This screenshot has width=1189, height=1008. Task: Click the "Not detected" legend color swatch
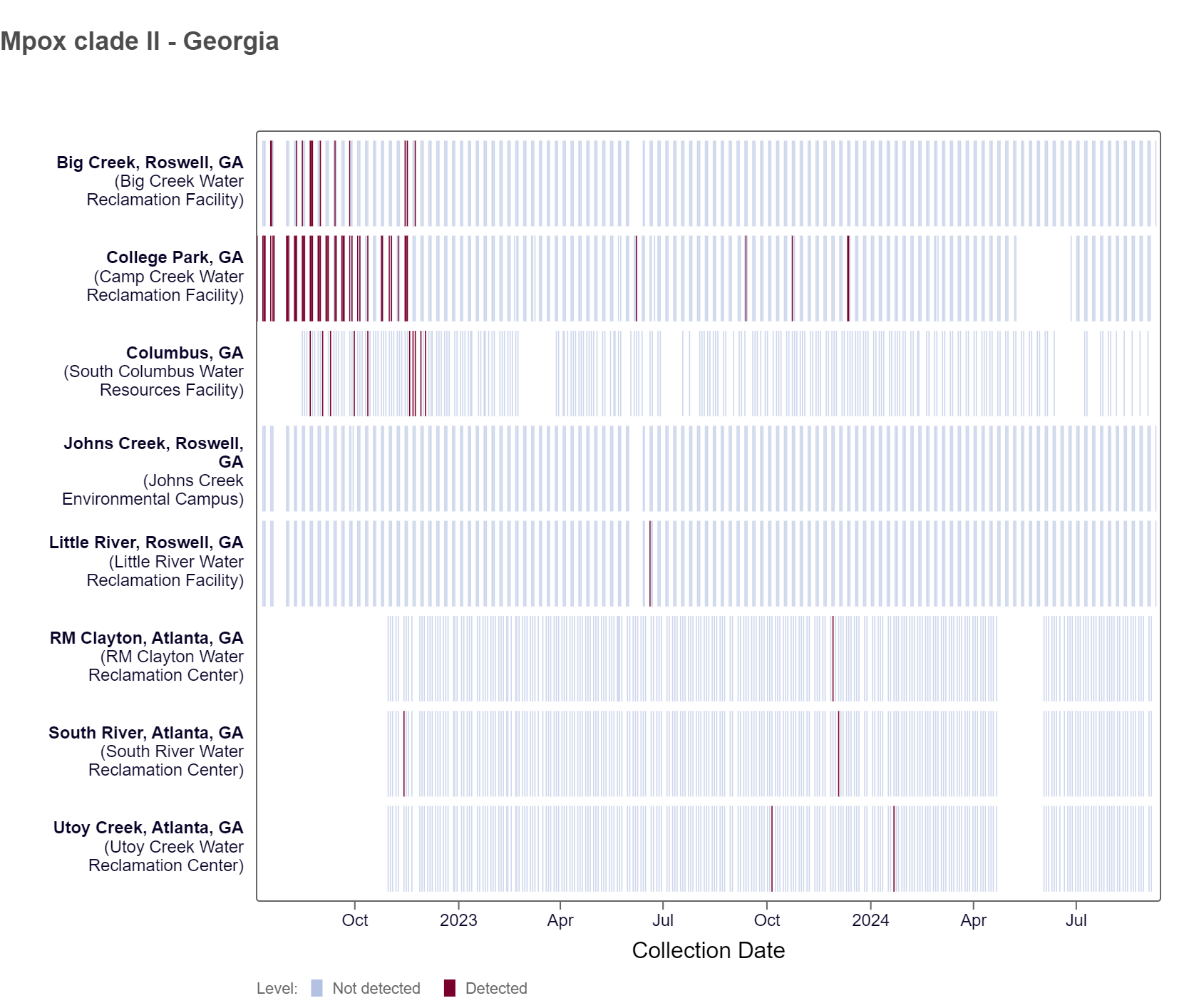(316, 988)
